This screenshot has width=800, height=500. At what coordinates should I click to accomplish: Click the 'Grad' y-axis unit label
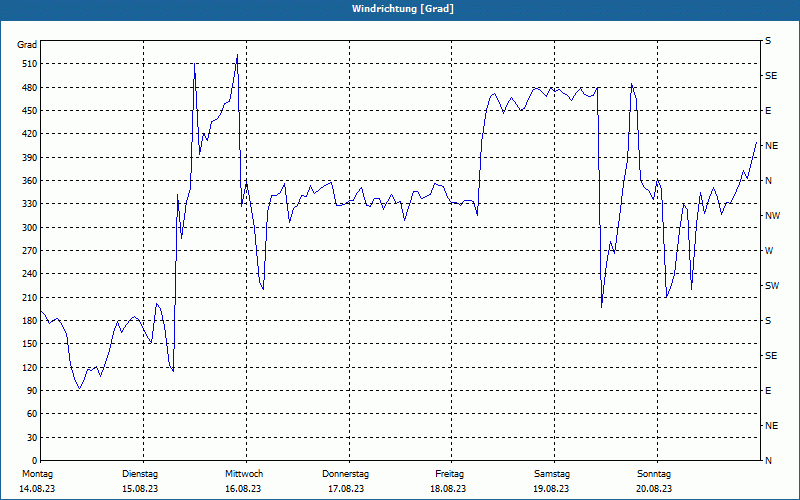(27, 45)
